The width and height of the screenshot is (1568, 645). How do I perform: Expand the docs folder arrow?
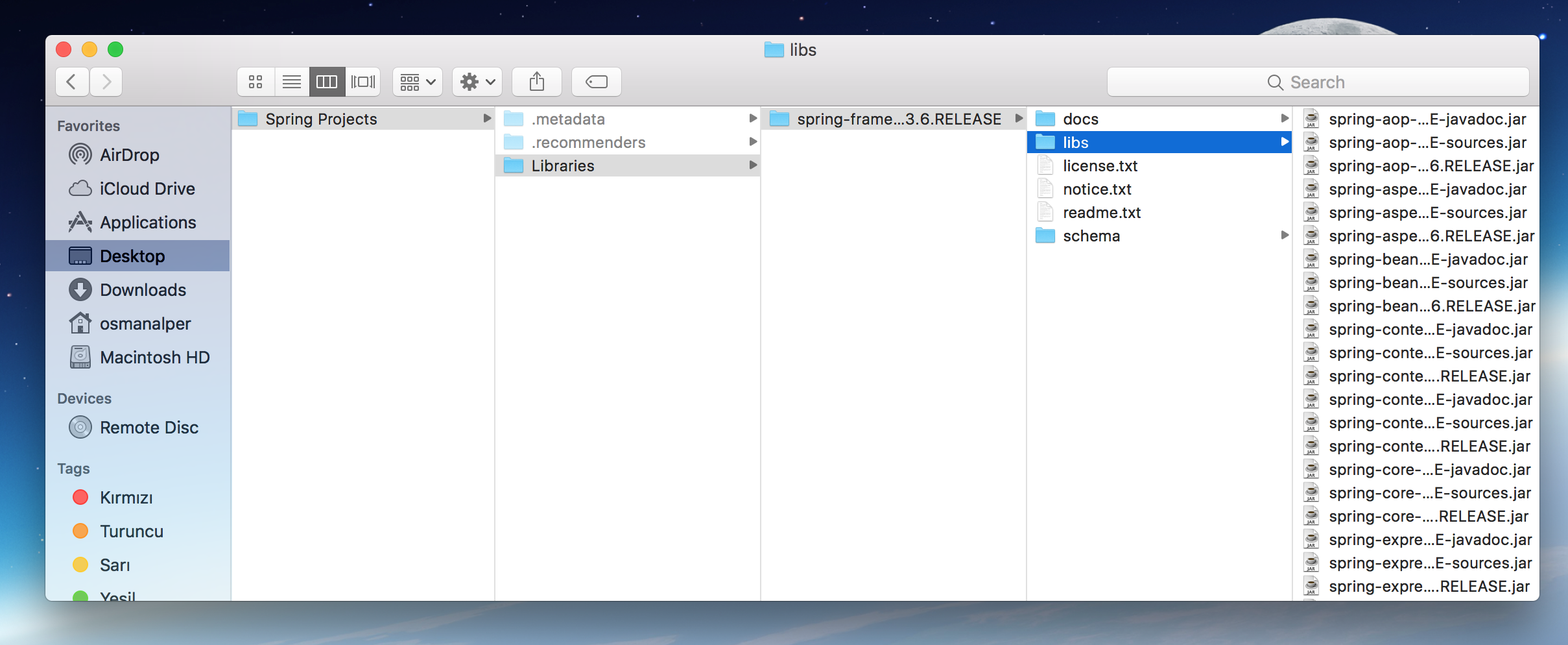(1285, 118)
